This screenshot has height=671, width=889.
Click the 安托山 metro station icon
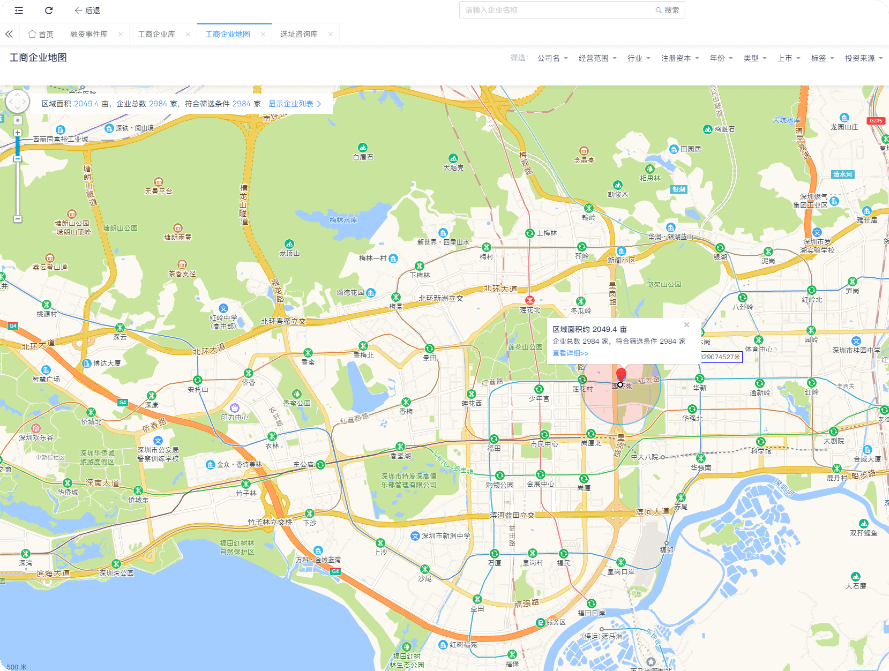197,380
